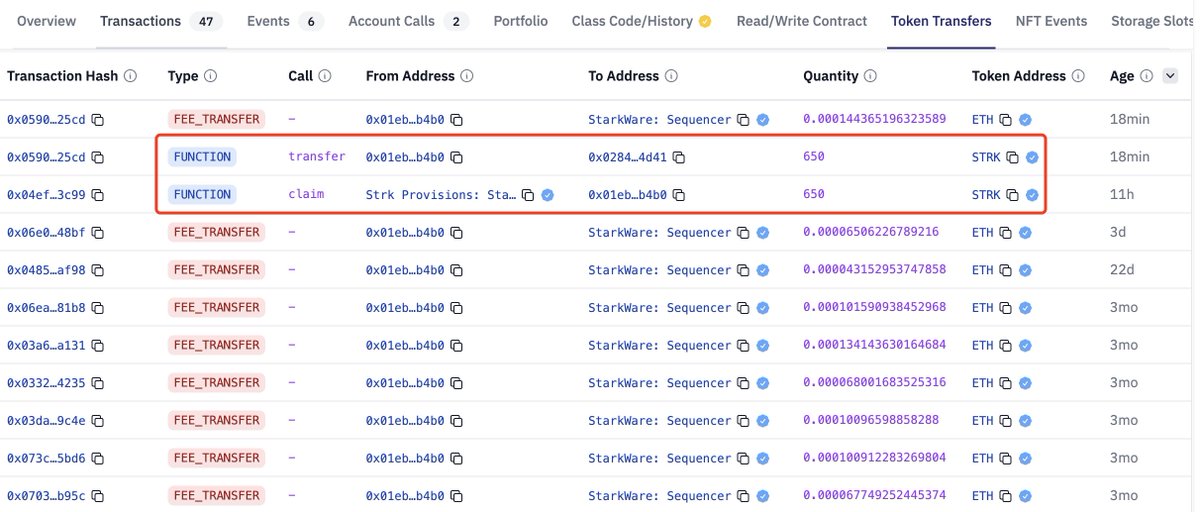
Task: Copy transaction hash 0x04ef…3c99
Action: coord(98,195)
